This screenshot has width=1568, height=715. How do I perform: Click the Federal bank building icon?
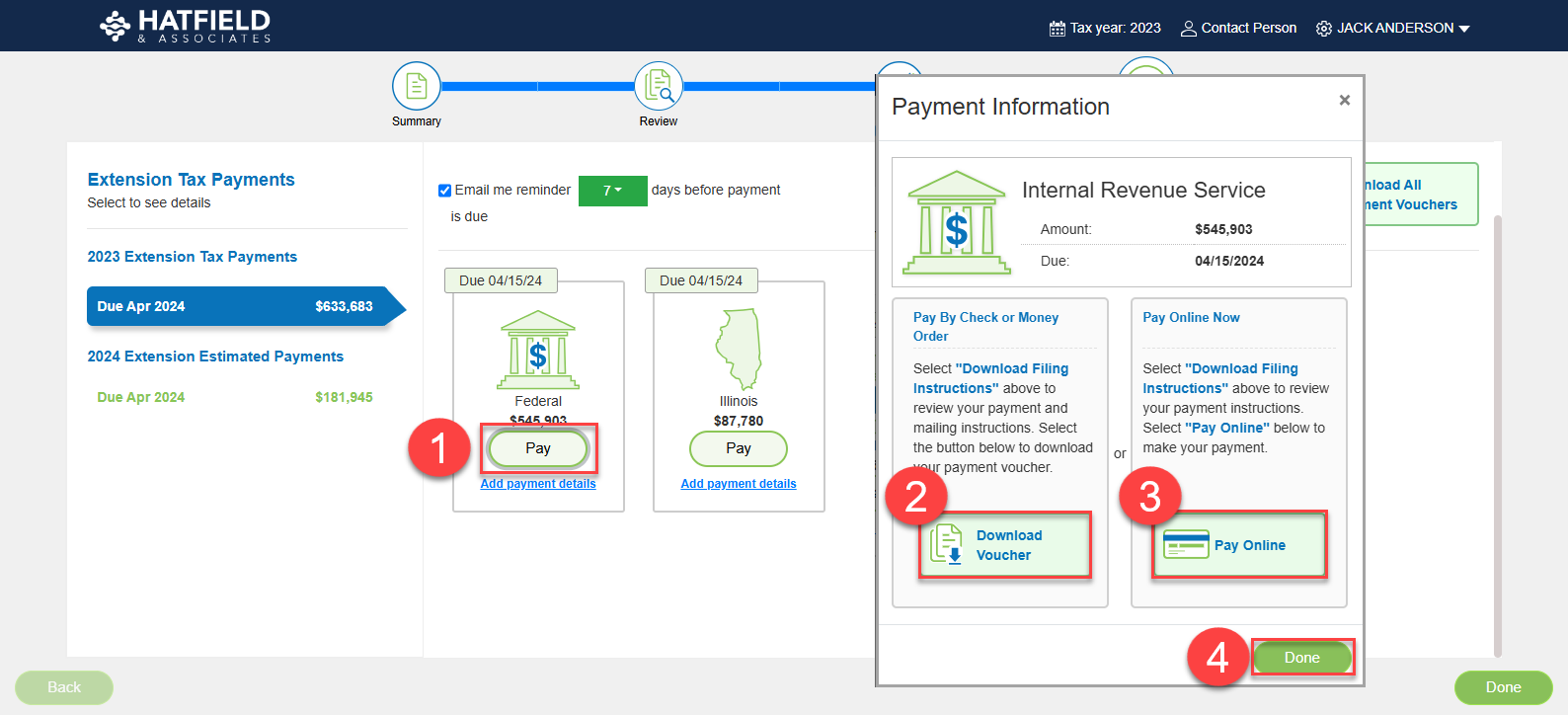pos(538,350)
